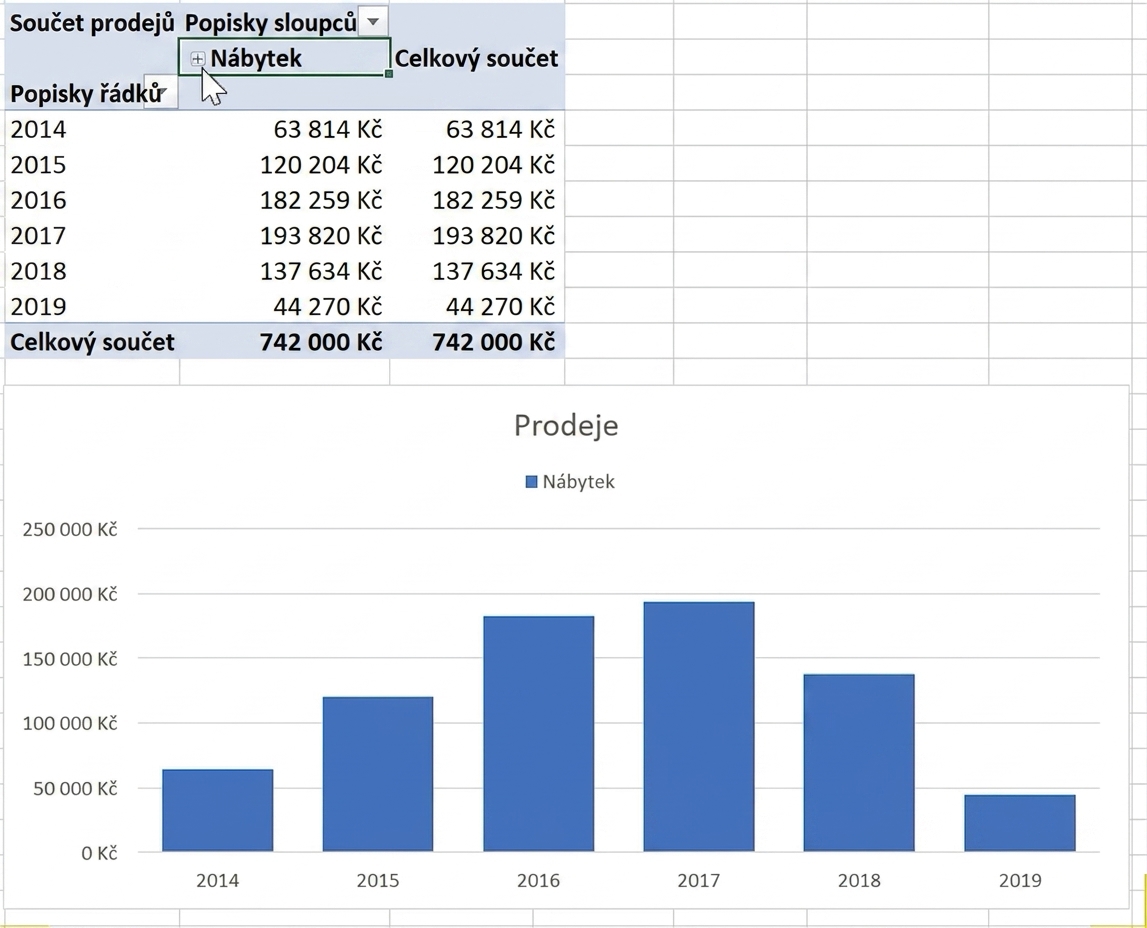This screenshot has height=928, width=1147.
Task: Open the Popisky řádků filter dropdown
Action: pos(160,92)
